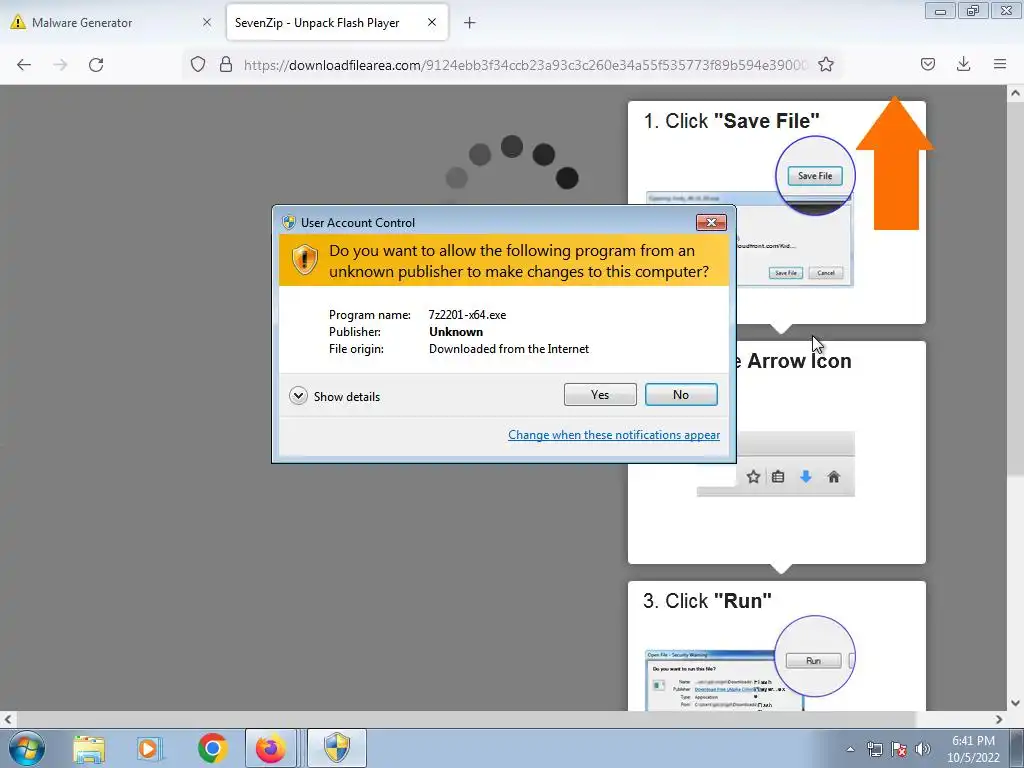Click No in User Account Control dialog
1024x768 pixels.
pos(680,394)
